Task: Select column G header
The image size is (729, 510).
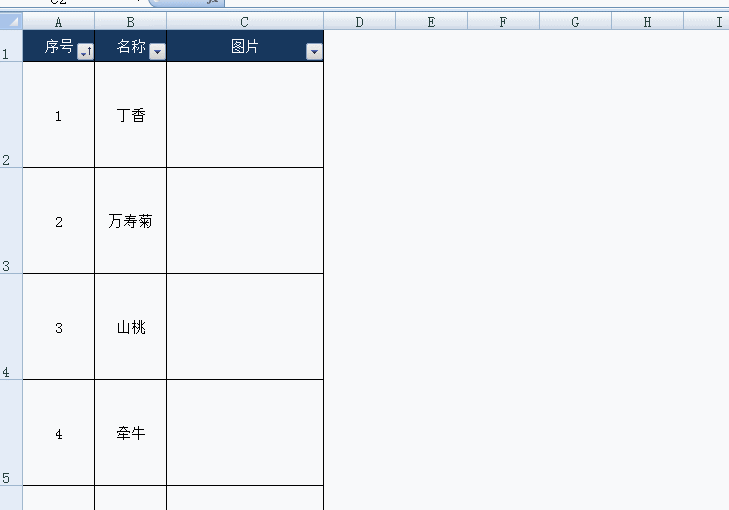Action: tap(576, 21)
